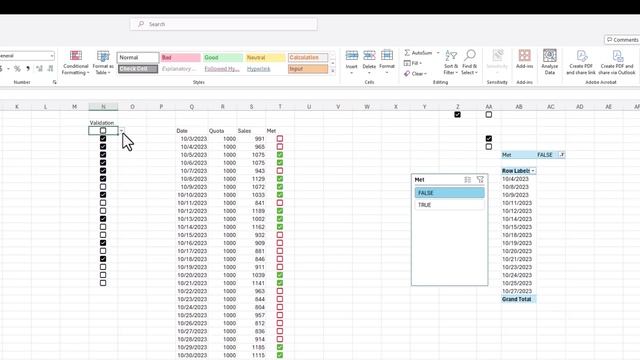Image resolution: width=640 pixels, height=360 pixels.
Task: Click the Quota header cell
Action: pos(216,131)
